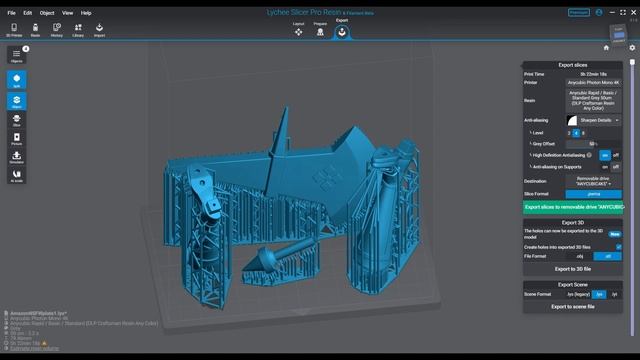Click the New badge in Export 3D
Screen dimensions: 640x360
click(x=615, y=234)
